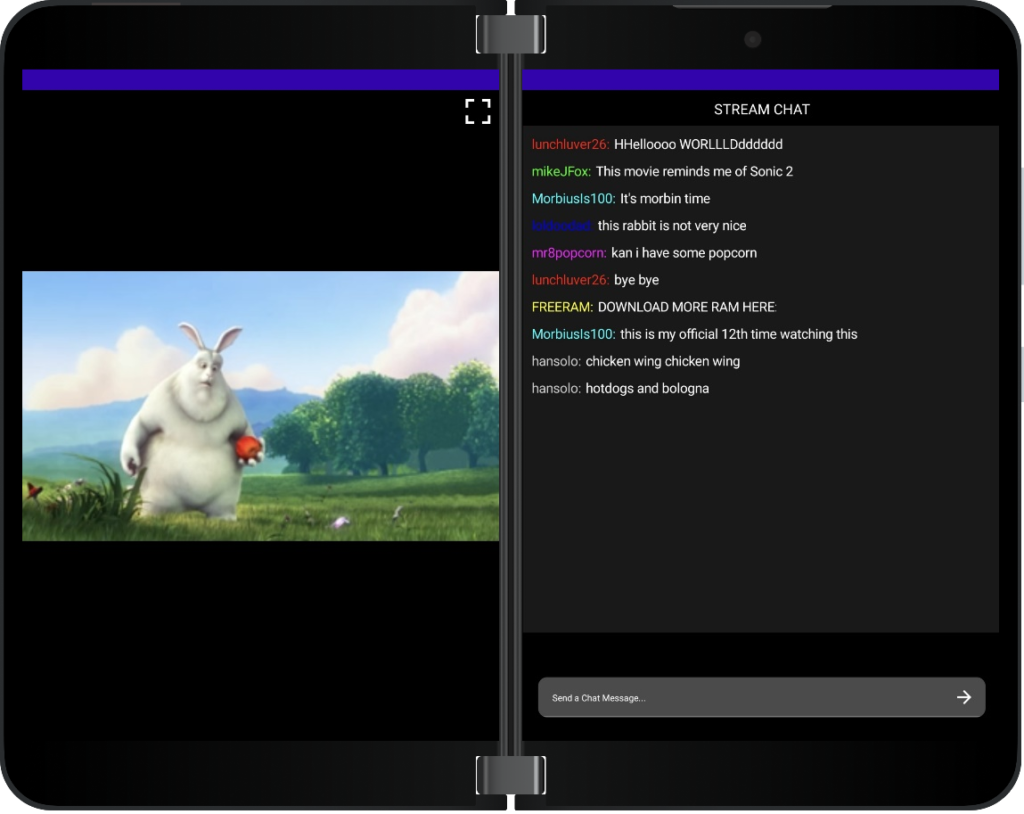
Task: Tap the front camera on the device bezel
Action: tap(752, 39)
